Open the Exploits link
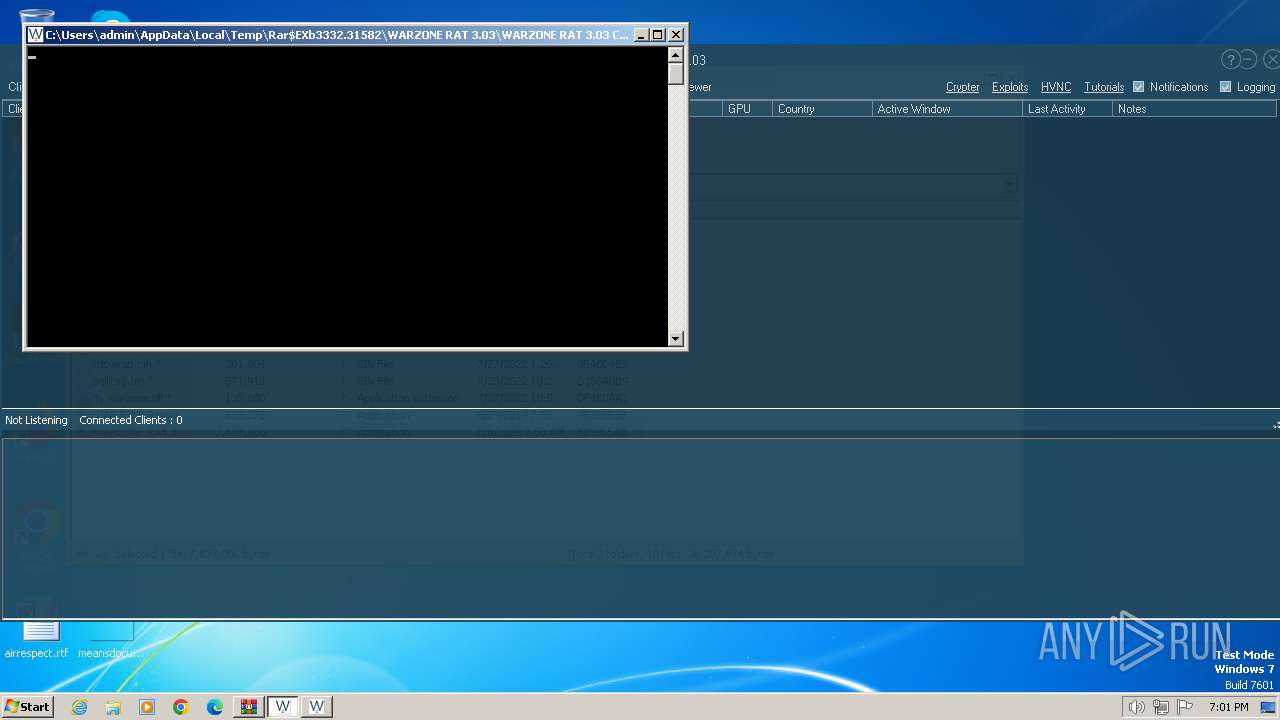This screenshot has height=720, width=1280. tap(1010, 87)
